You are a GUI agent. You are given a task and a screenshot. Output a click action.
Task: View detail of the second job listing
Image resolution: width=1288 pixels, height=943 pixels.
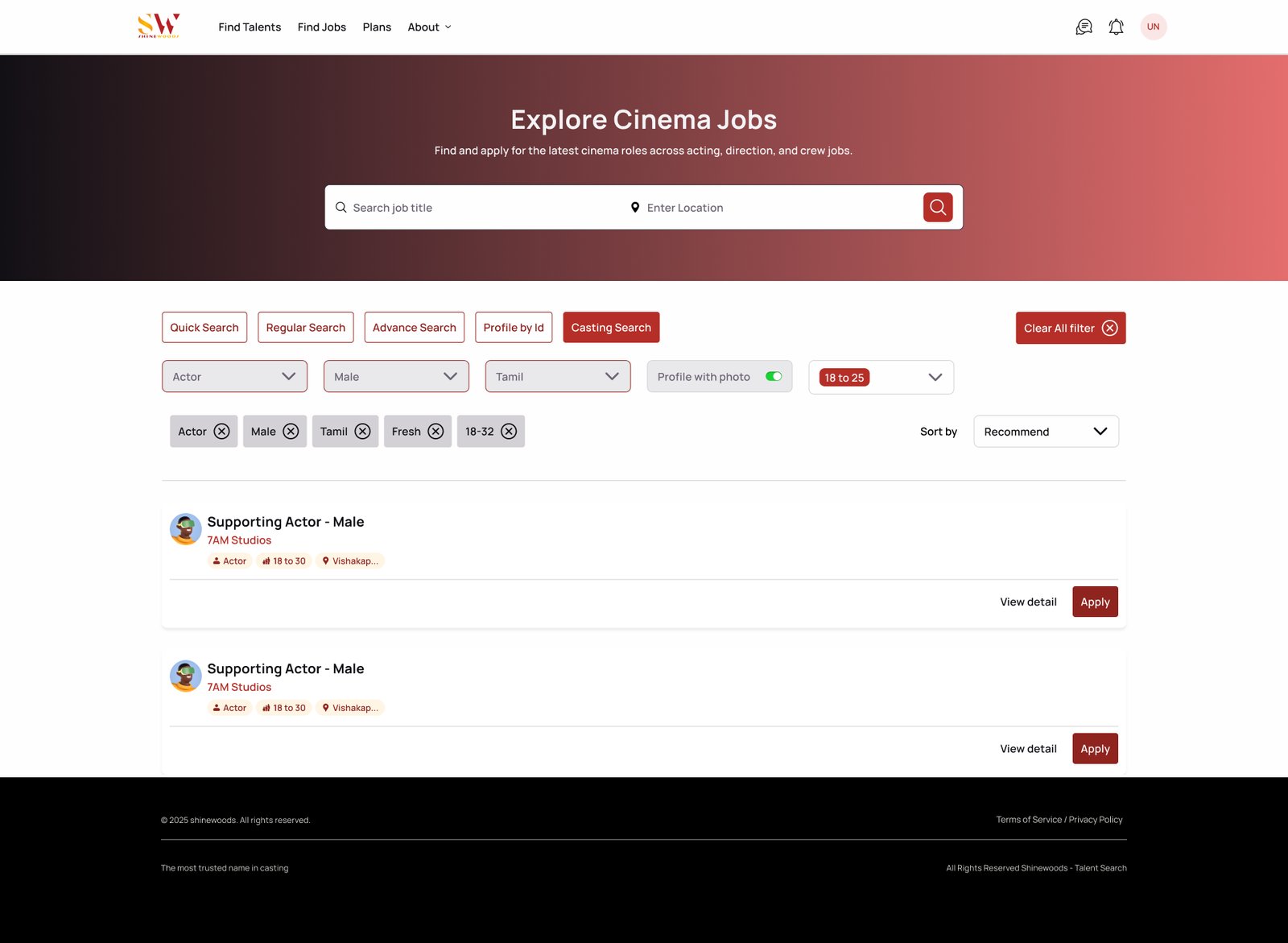pos(1028,749)
